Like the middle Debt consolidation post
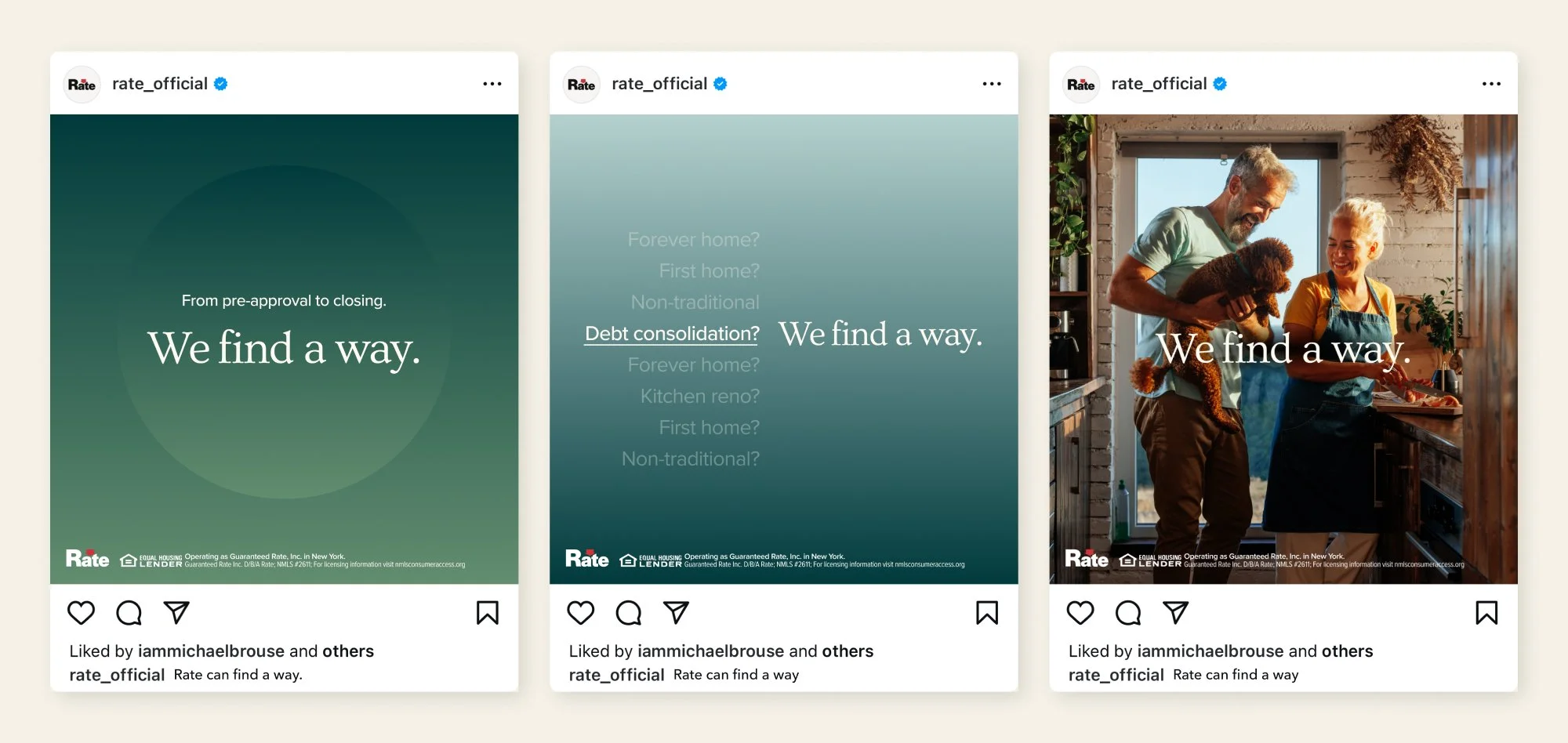1568x743 pixels. 581,612
